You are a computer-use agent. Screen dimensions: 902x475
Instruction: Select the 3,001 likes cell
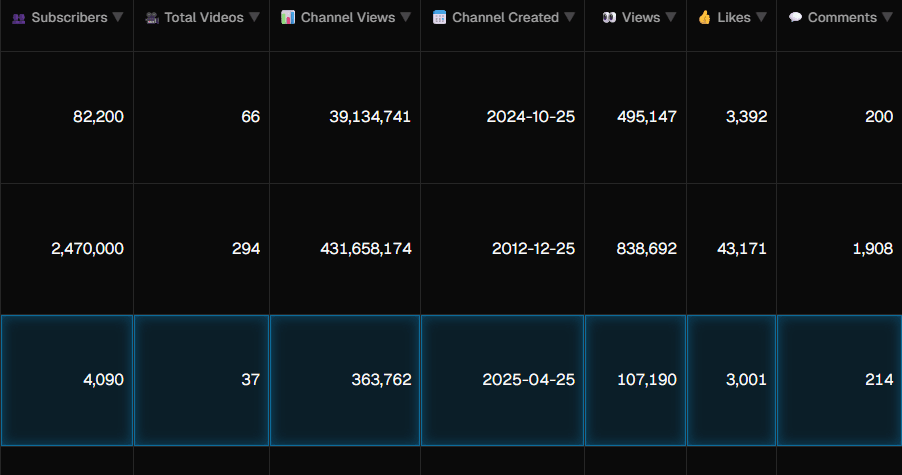(732, 380)
